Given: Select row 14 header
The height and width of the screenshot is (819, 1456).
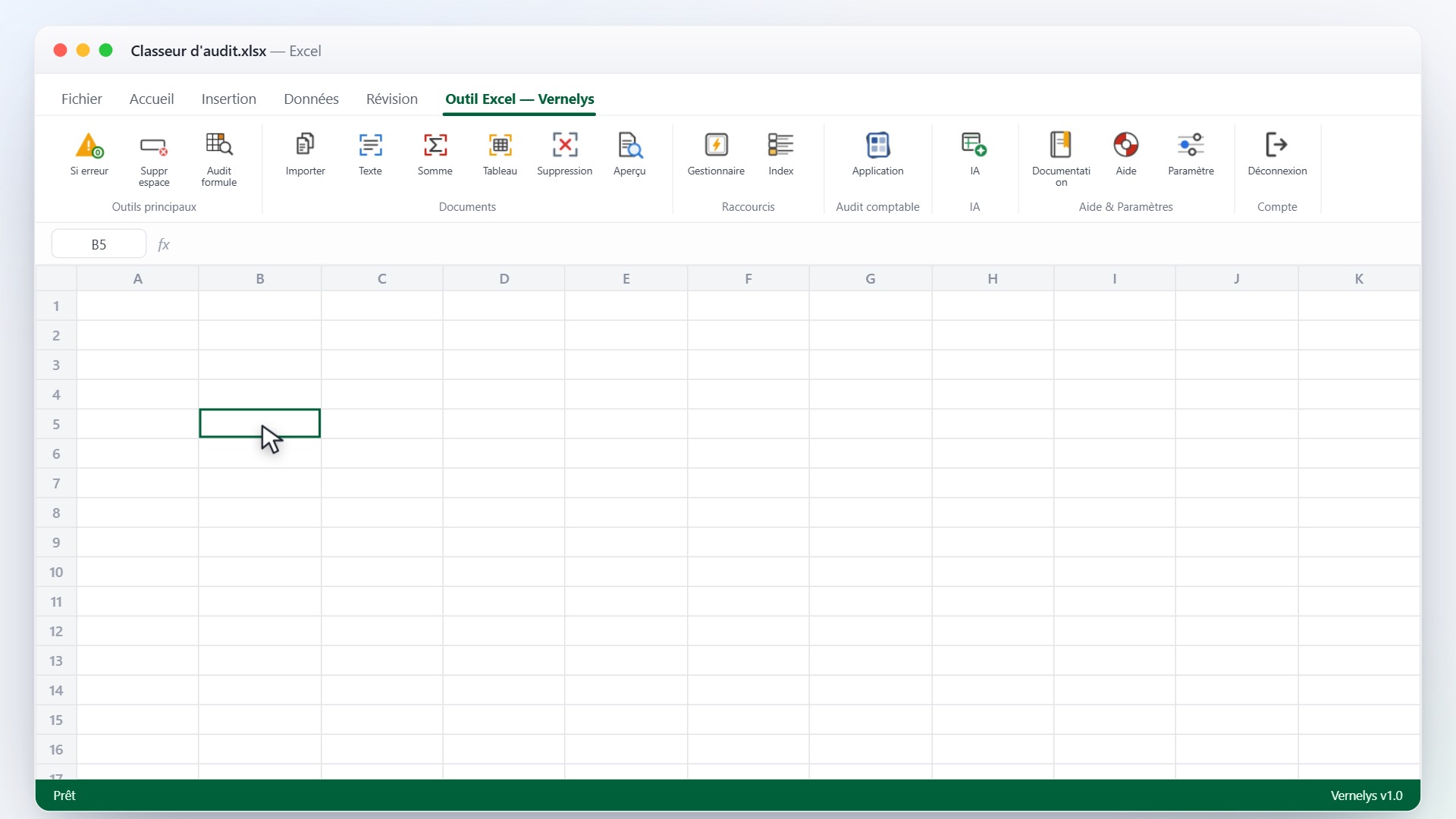Looking at the screenshot, I should (x=56, y=691).
